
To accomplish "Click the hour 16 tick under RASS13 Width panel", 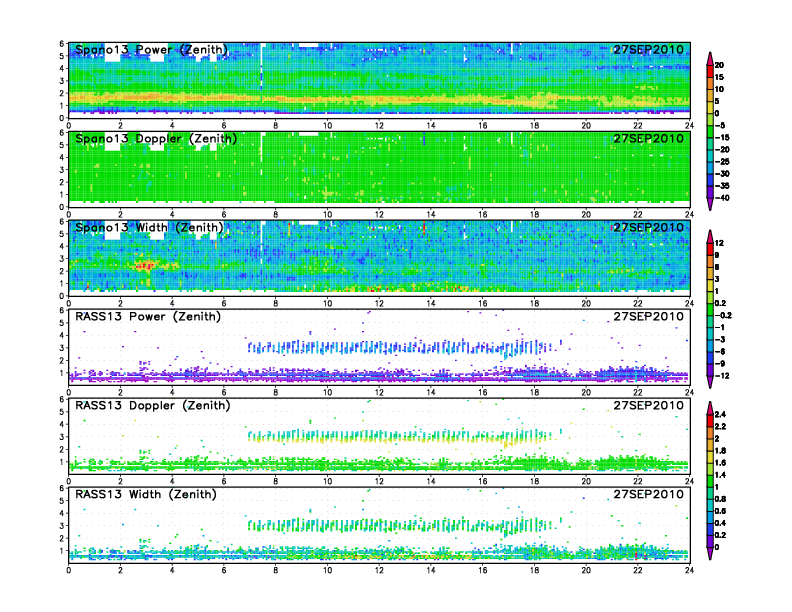I will coord(483,570).
